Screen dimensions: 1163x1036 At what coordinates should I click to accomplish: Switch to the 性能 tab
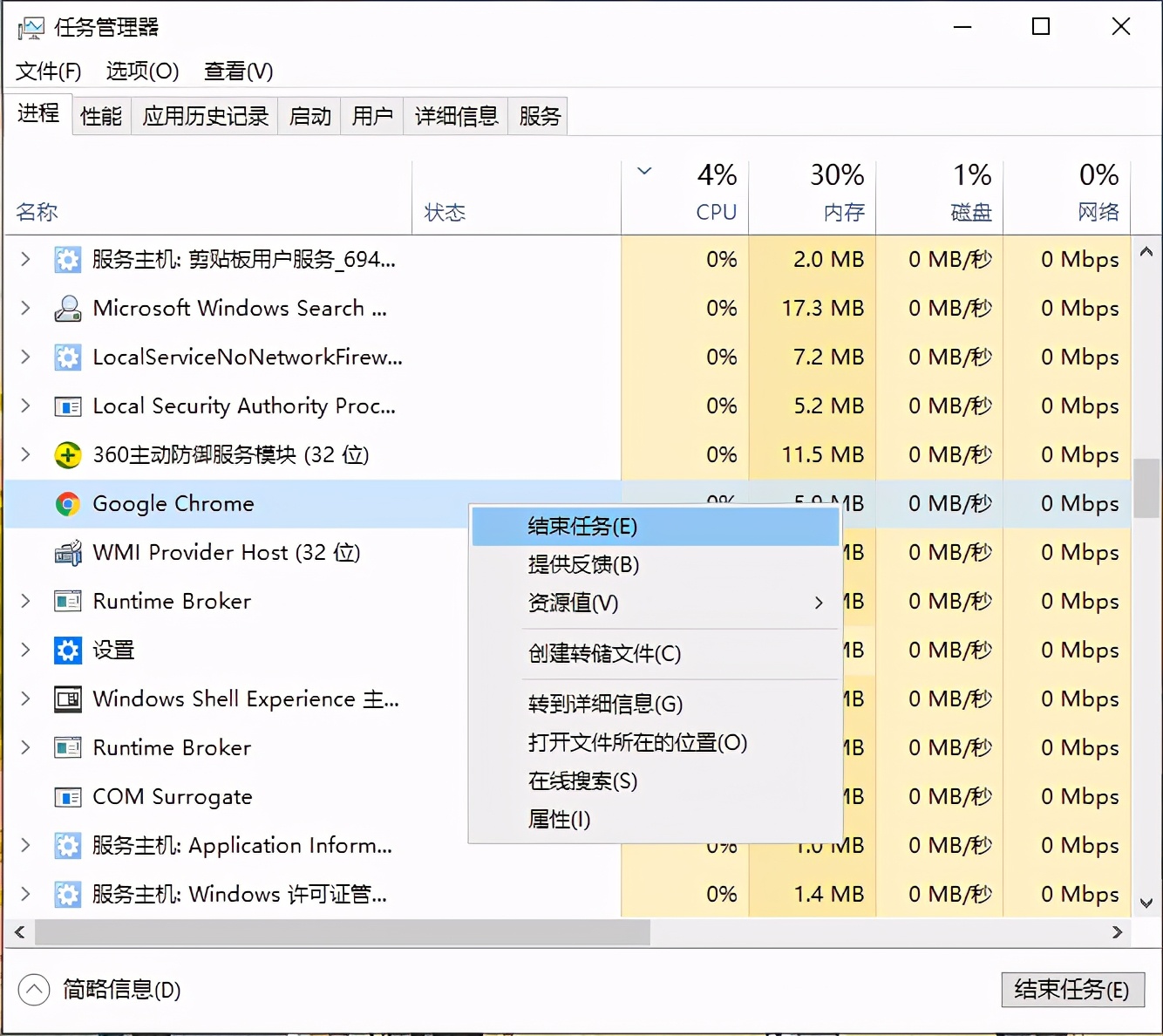pos(101,116)
